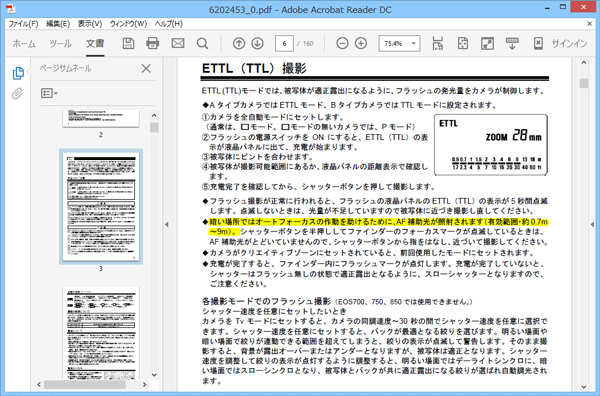Click the print icon
600x396 pixels.
(153, 43)
